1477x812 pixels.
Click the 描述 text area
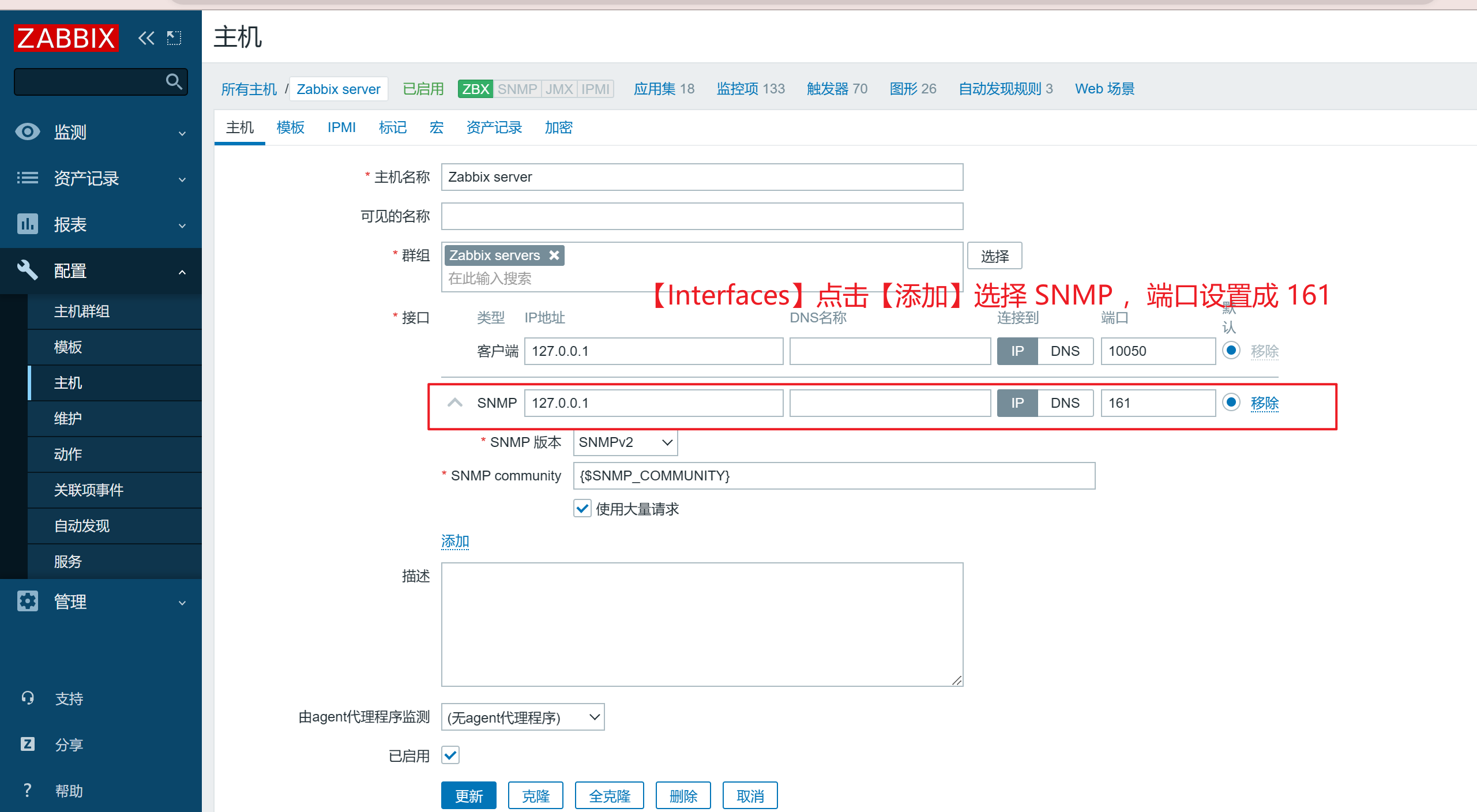coord(702,625)
